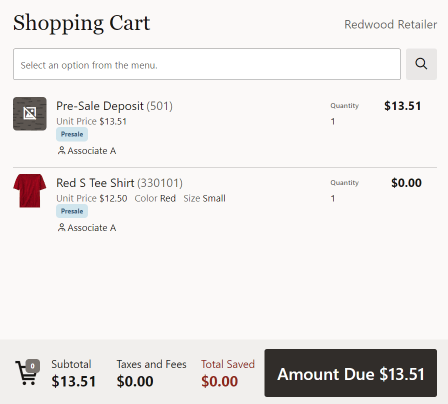Click the Red S Tee Shirt thumbnail

[30, 191]
